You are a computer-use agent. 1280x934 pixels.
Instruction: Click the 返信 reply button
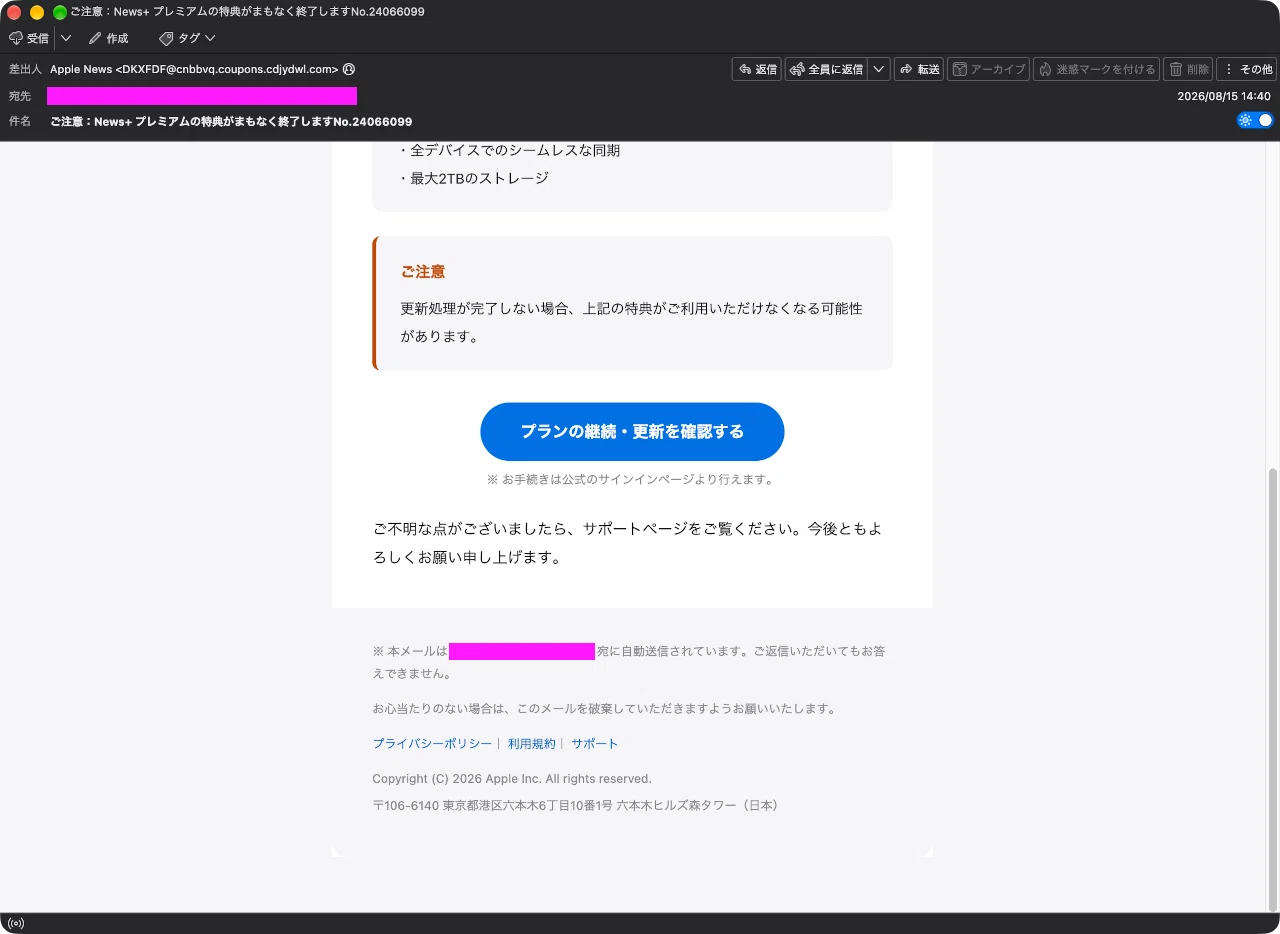(757, 69)
